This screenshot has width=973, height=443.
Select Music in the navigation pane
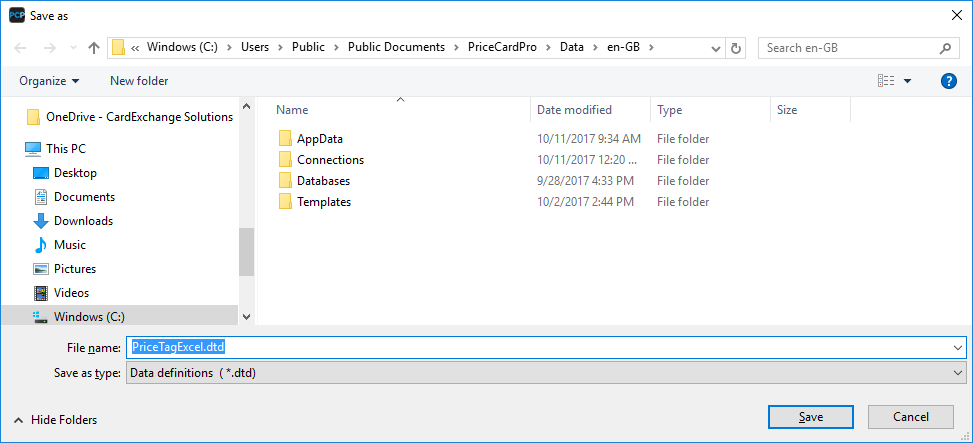click(69, 245)
